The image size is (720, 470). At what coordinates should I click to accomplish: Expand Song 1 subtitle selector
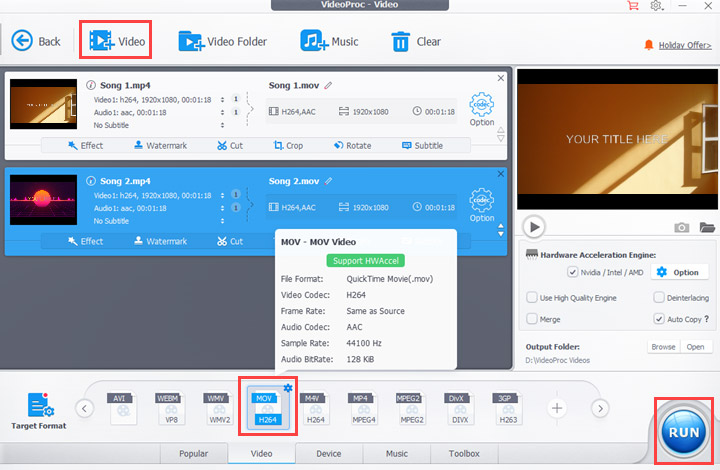[222, 125]
